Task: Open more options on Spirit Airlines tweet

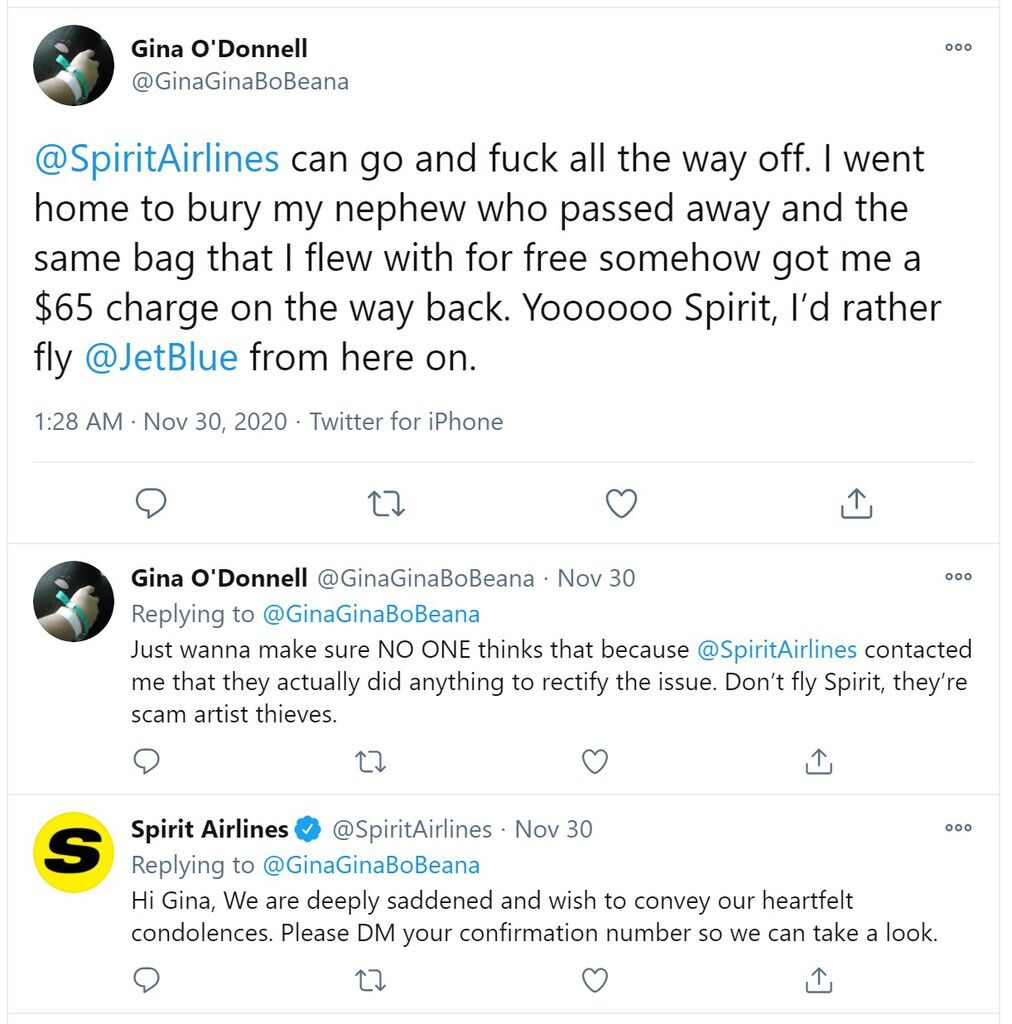Action: (x=958, y=827)
